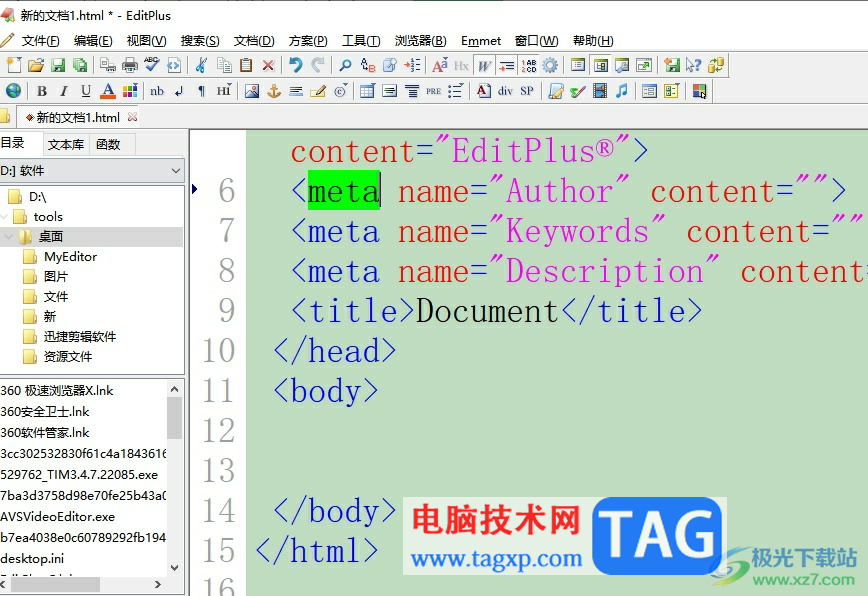This screenshot has height=596, width=868.
Task: Select the MyEditor folder
Action: click(x=70, y=256)
